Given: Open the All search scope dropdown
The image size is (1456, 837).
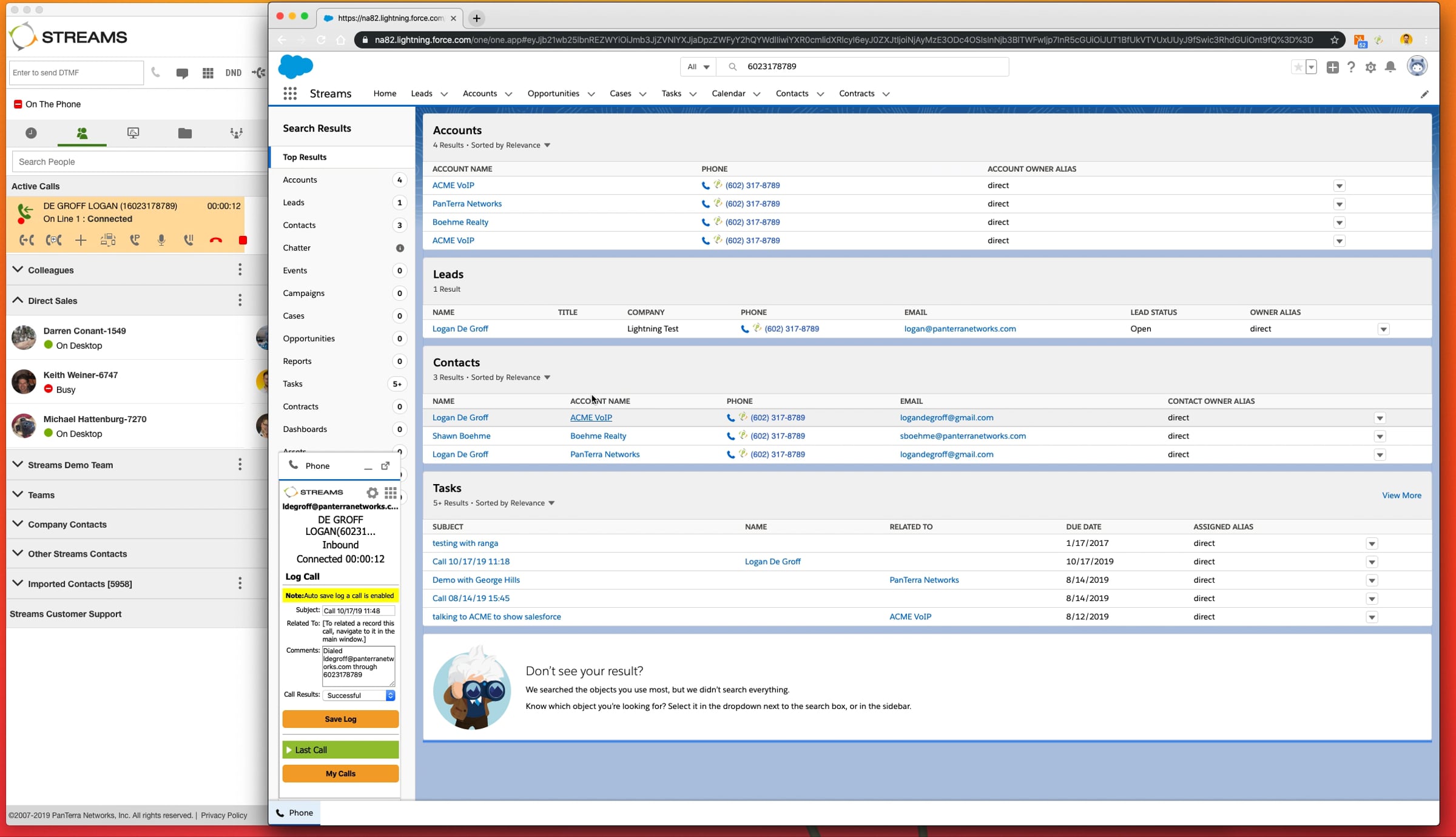Looking at the screenshot, I should click(x=698, y=67).
